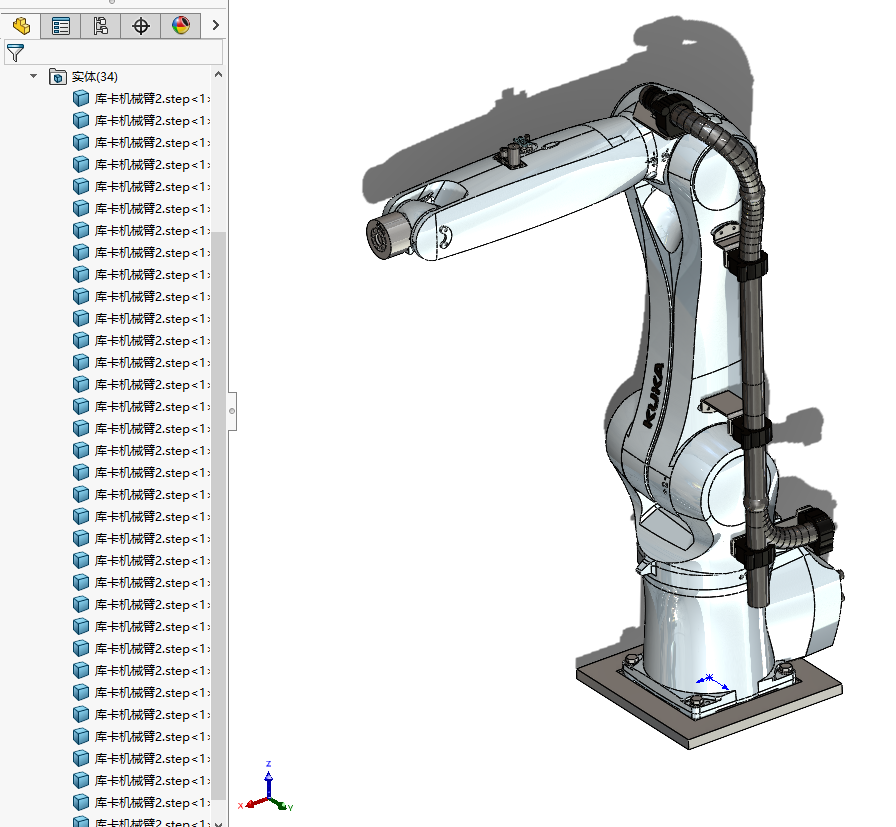This screenshot has height=827, width=896.
Task: Open the ConfigurationManager tab icon
Action: click(101, 26)
